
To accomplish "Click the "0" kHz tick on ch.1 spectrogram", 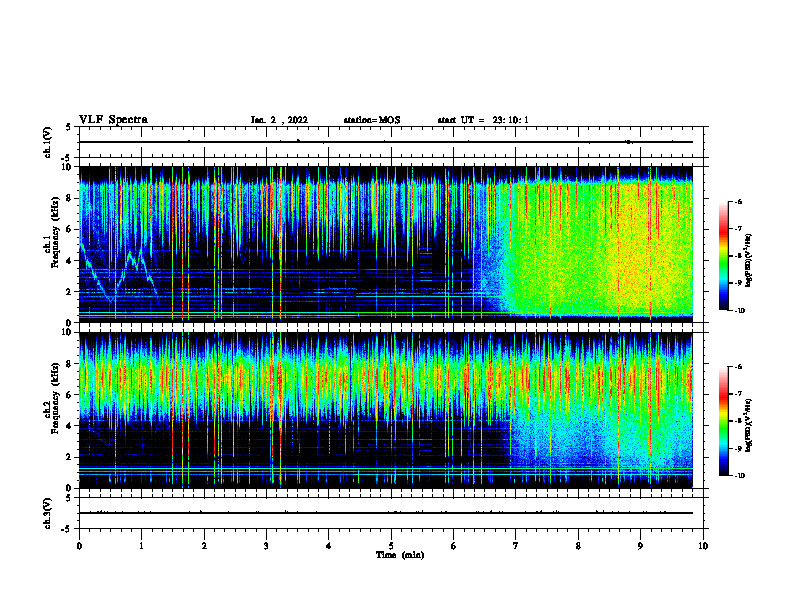I will coord(69,323).
